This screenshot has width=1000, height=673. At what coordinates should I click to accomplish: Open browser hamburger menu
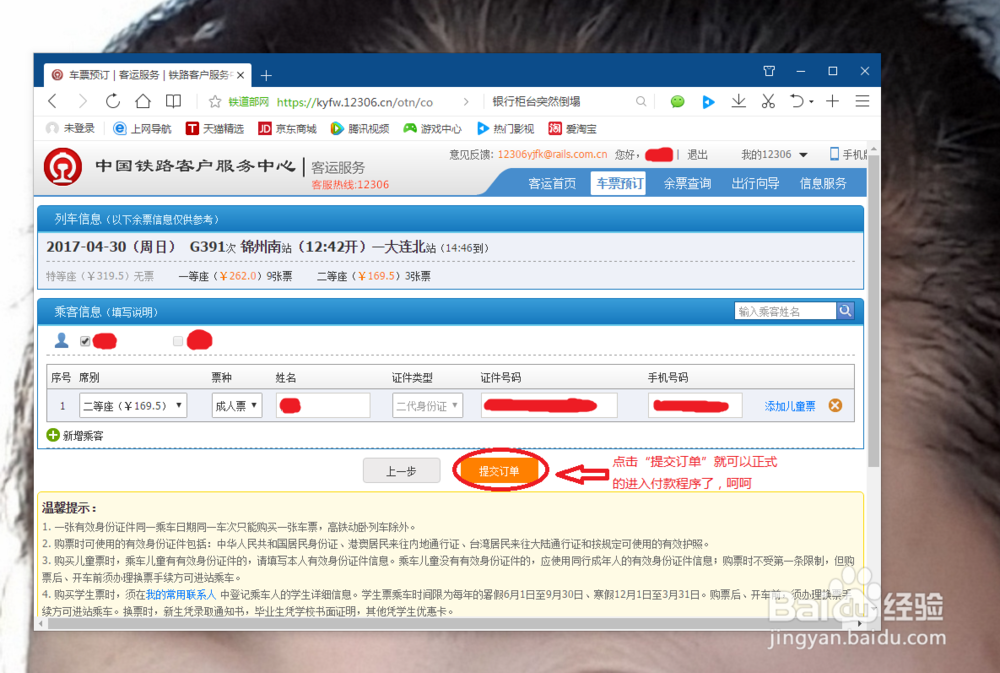tap(862, 101)
